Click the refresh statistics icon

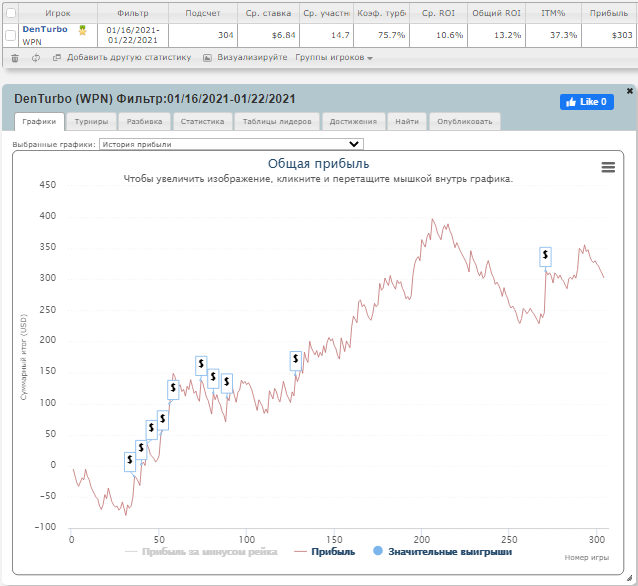pyautogui.click(x=36, y=58)
